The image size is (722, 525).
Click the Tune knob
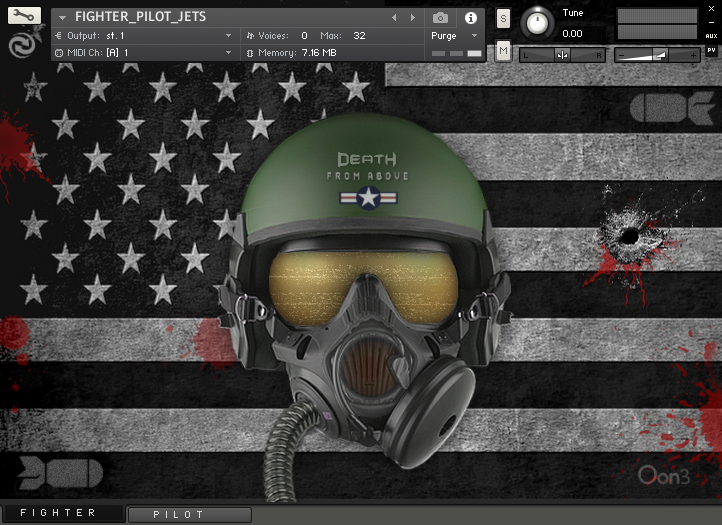[537, 23]
